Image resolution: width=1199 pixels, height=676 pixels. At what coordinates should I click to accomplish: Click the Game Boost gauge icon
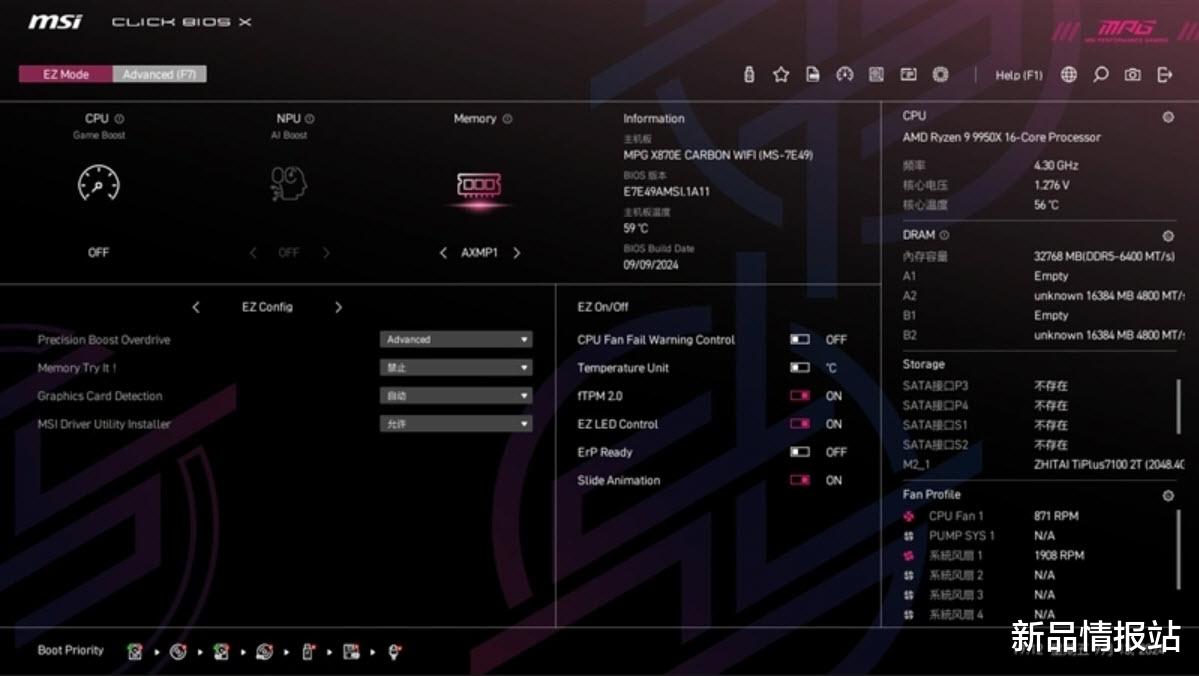click(x=99, y=184)
